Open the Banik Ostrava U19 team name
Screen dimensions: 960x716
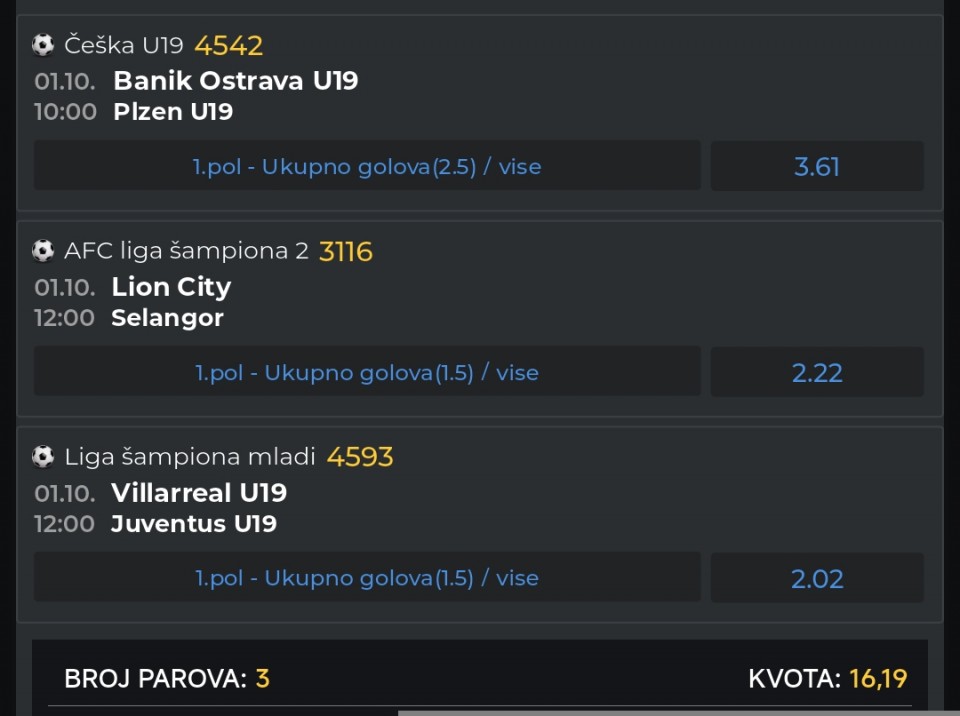point(236,81)
